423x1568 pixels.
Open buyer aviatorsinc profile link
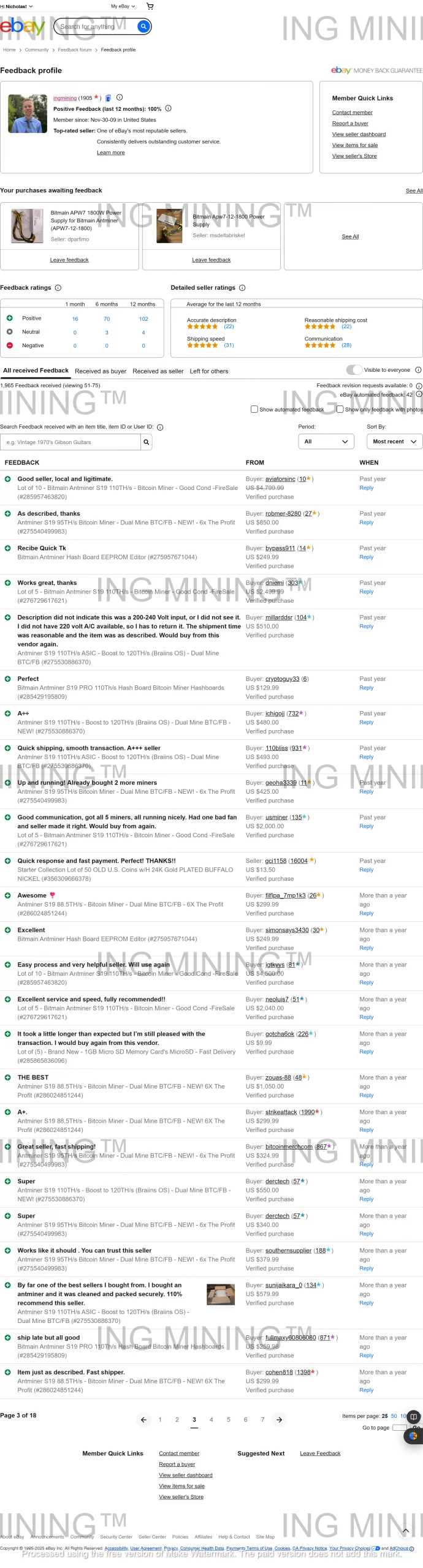[280, 479]
